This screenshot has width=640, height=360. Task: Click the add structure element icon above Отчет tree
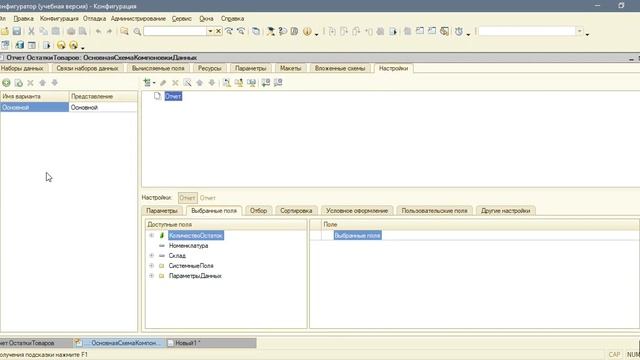(147, 82)
